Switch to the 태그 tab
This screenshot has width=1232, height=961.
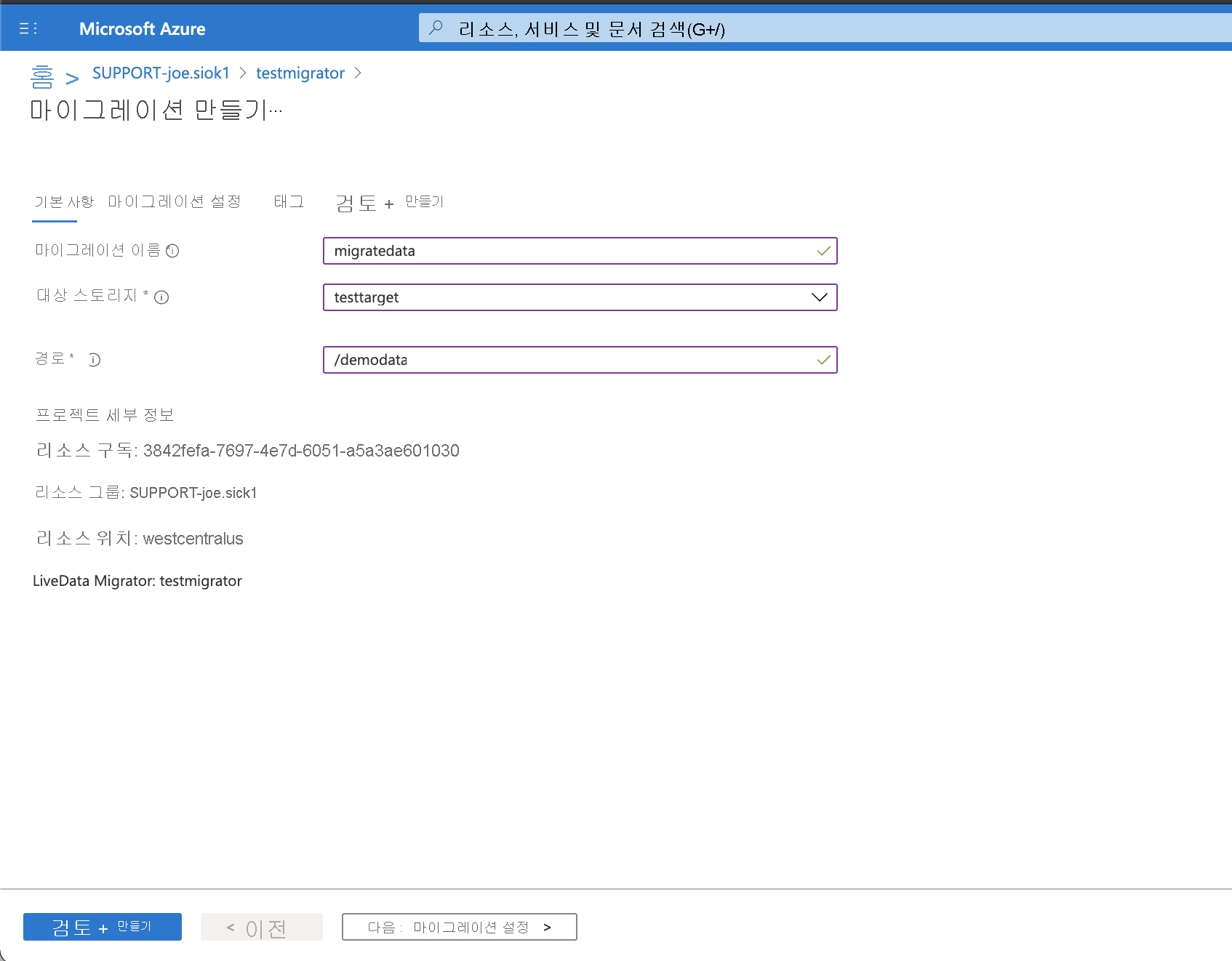pyautogui.click(x=288, y=201)
